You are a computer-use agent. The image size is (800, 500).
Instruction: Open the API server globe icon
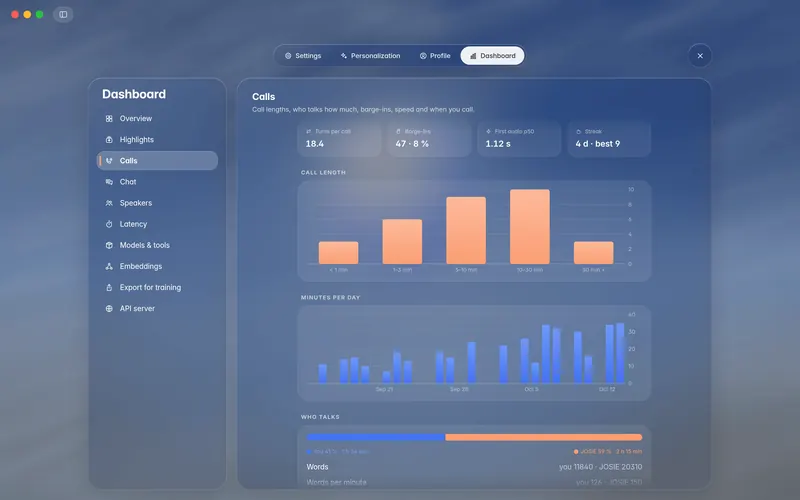point(109,309)
